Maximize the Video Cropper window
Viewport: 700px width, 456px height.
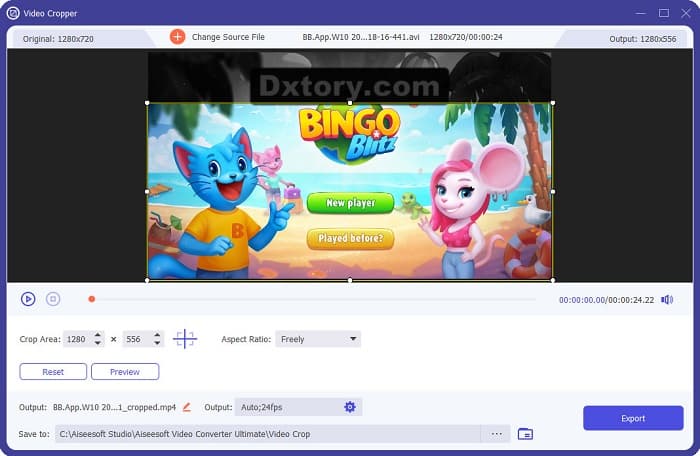pos(664,13)
